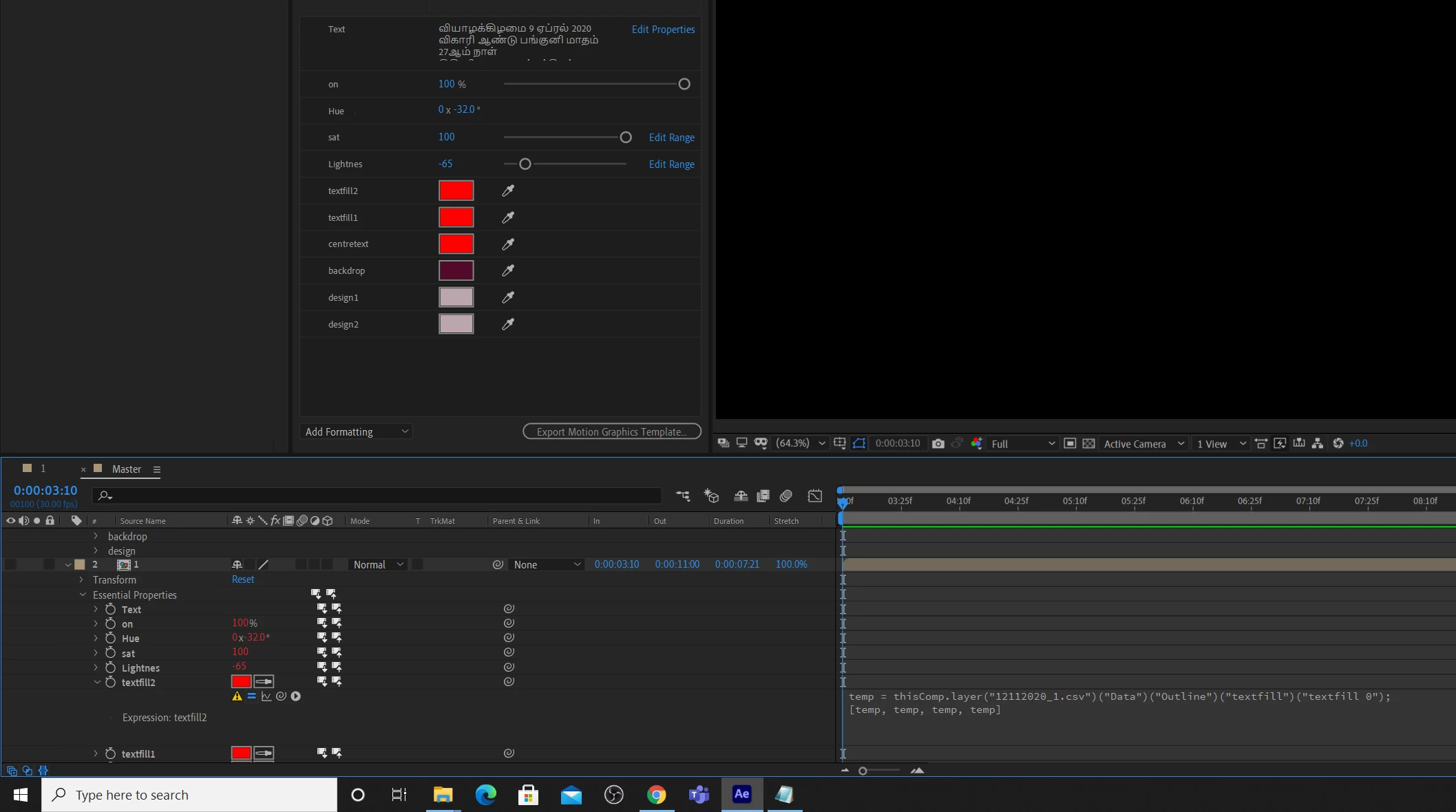Click the Graph Editor icon in timeline
Image resolution: width=1456 pixels, height=812 pixels.
pyautogui.click(x=815, y=496)
